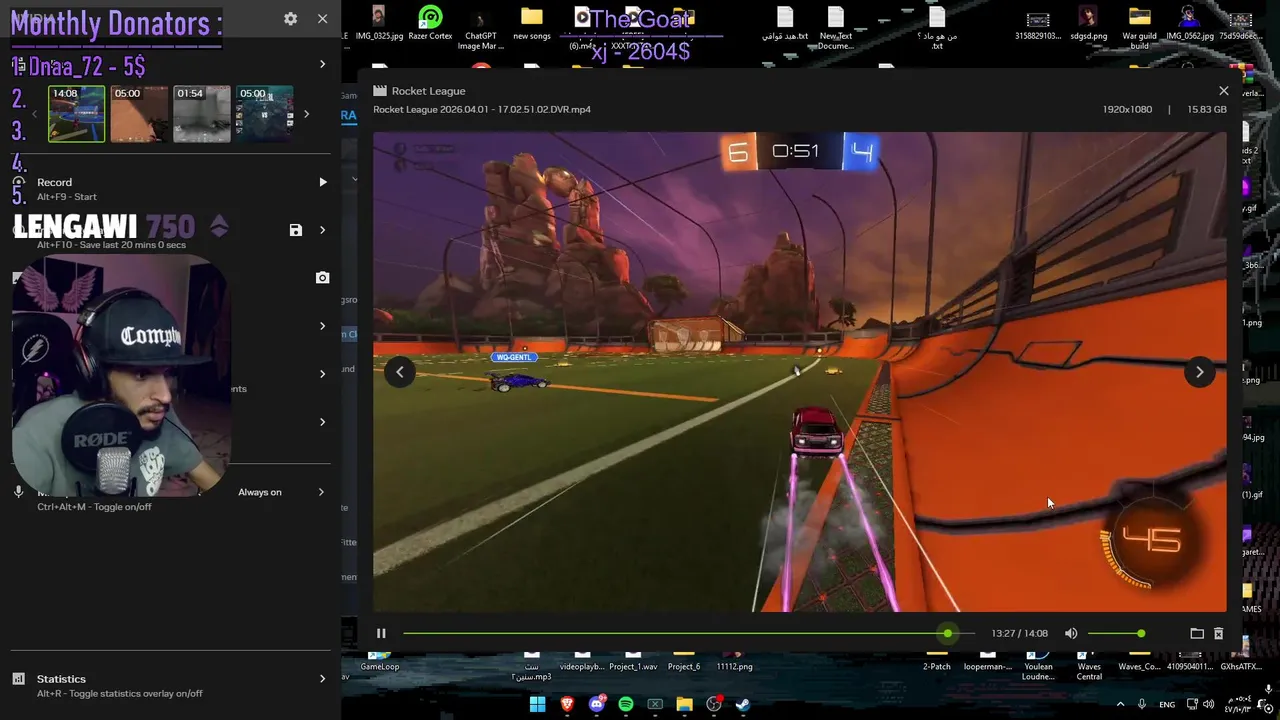Open the 'new songs' desktop folder
1280x720 pixels.
[x=532, y=24]
